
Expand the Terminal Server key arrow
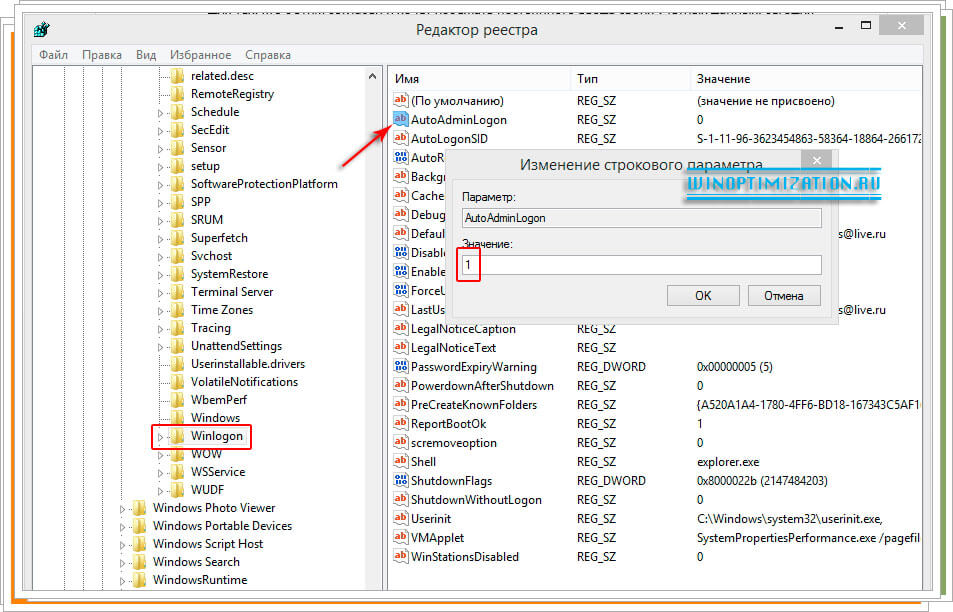click(x=160, y=293)
